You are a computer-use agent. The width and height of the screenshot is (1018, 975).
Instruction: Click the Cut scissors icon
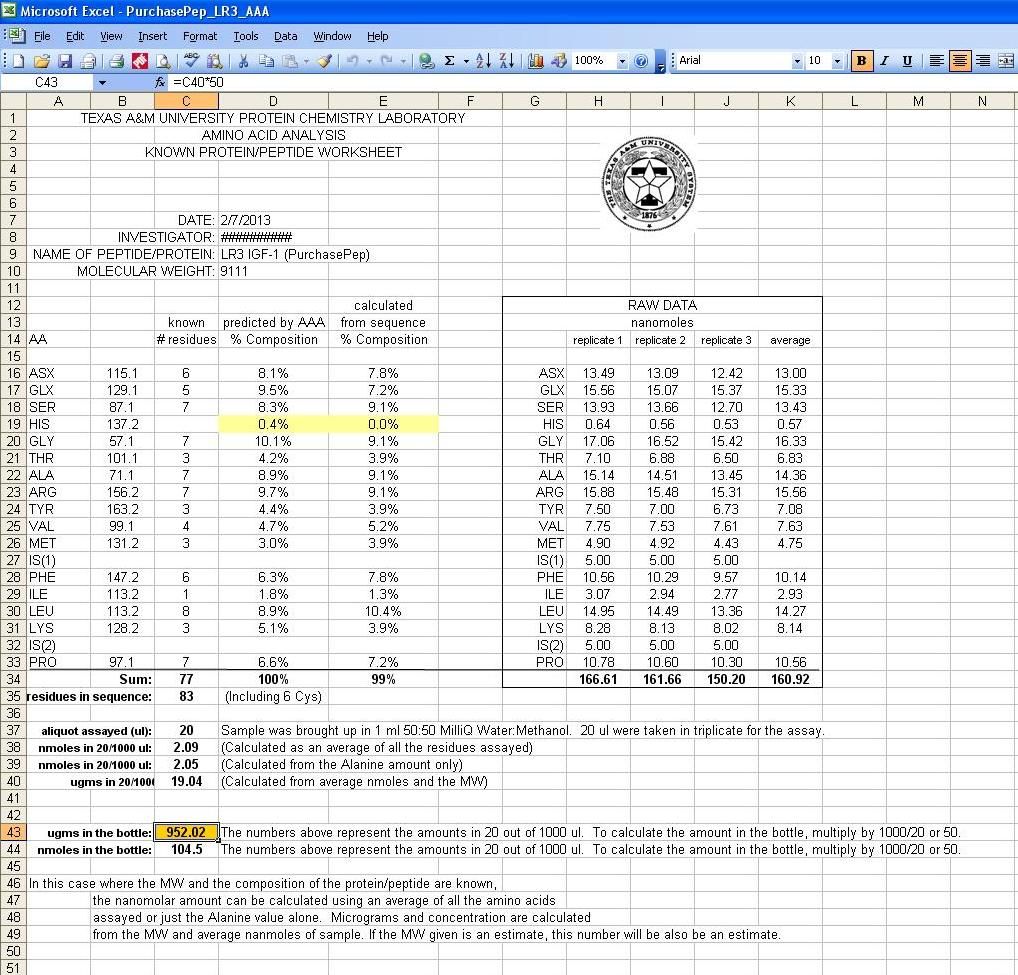(243, 61)
